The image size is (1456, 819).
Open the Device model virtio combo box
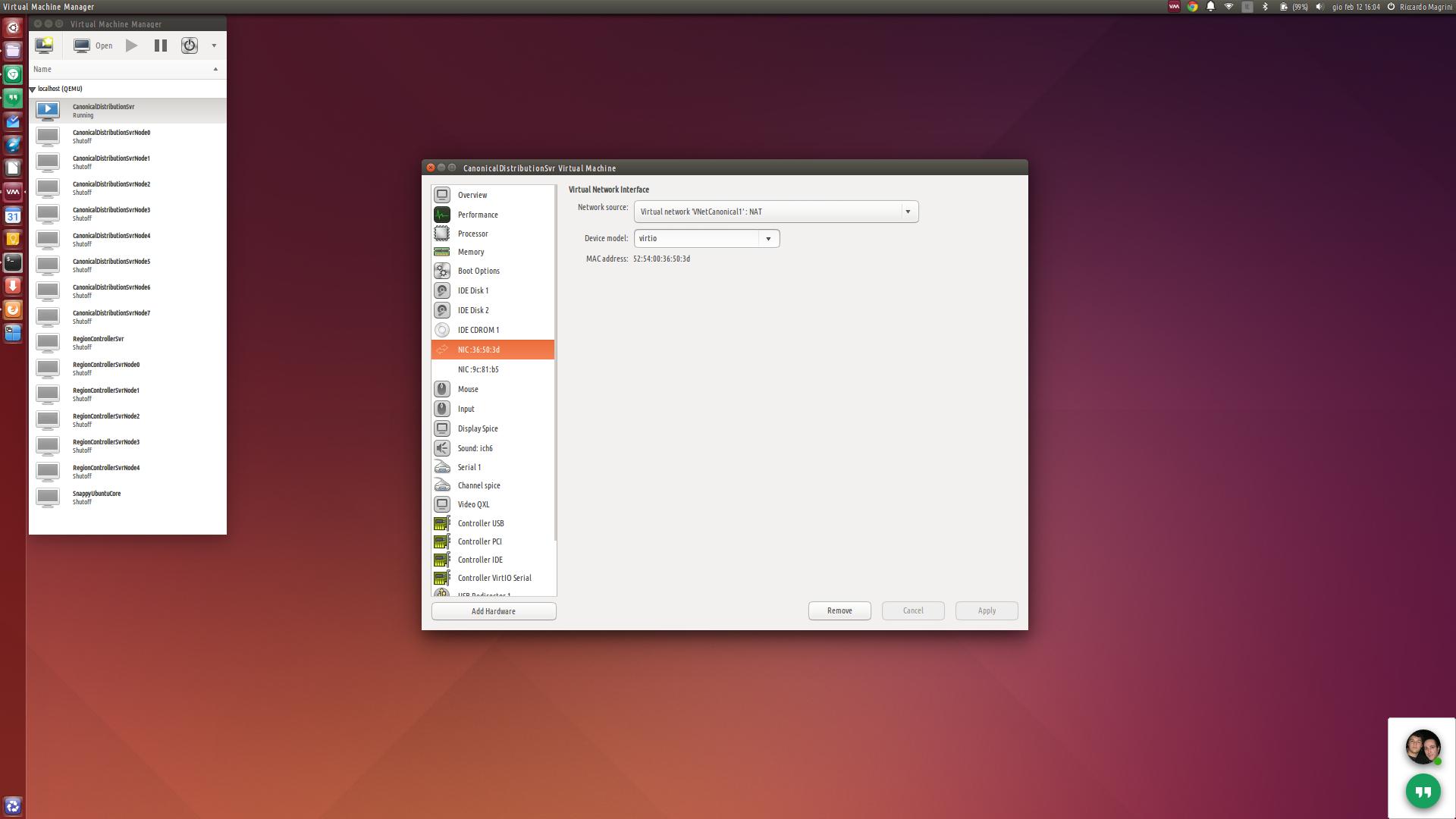[x=706, y=238]
